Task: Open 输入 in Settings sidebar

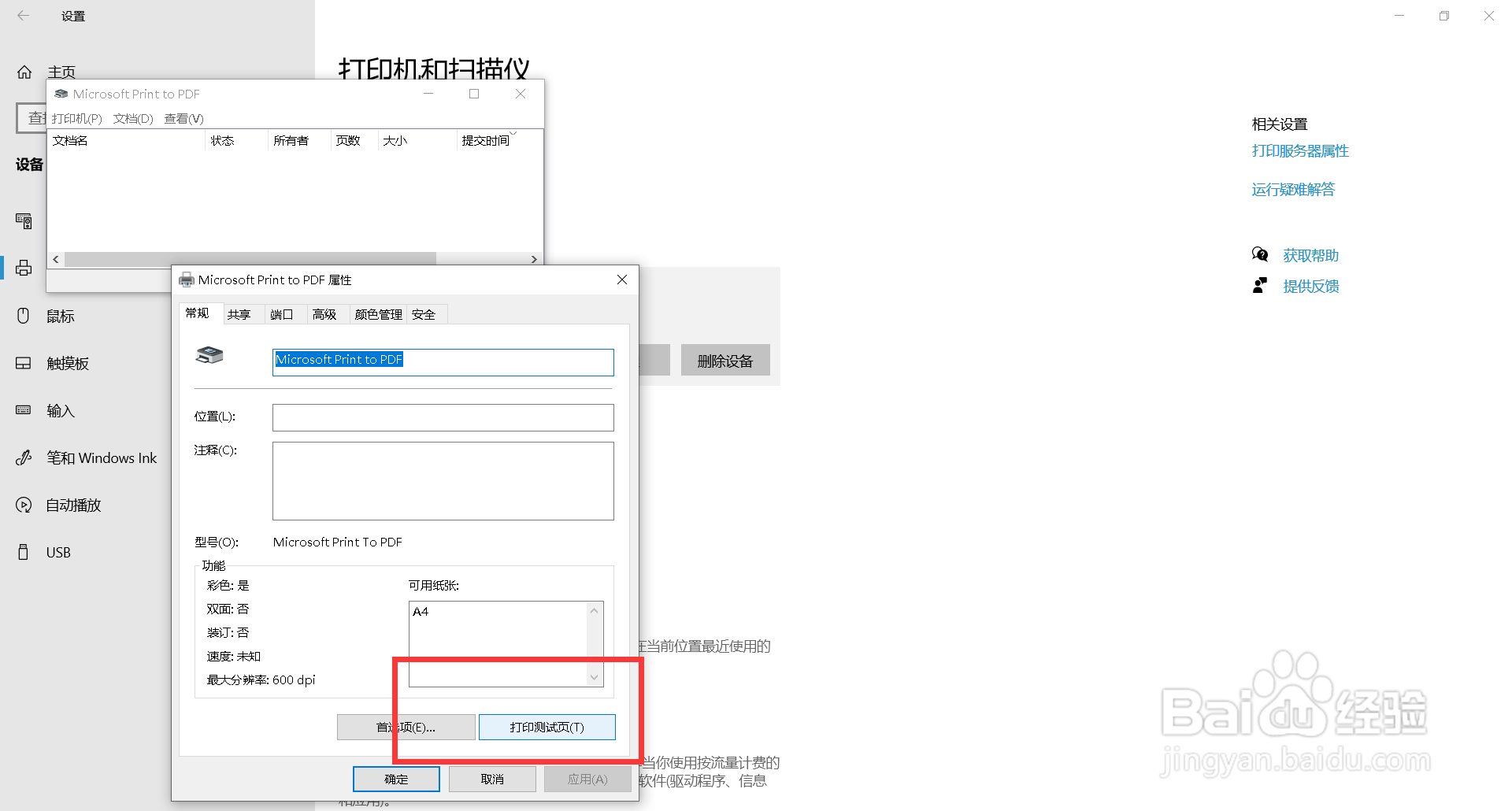Action: point(60,410)
